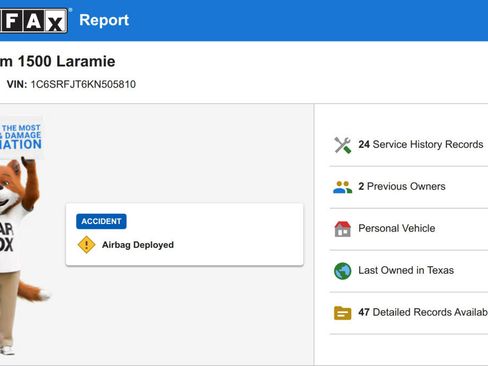Viewport: 488px width, 366px height.
Task: Open the 2 Previous Owners row
Action: (409, 187)
